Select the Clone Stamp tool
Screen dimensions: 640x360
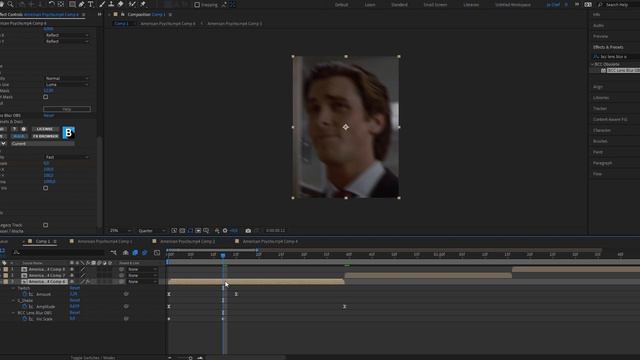point(111,4)
